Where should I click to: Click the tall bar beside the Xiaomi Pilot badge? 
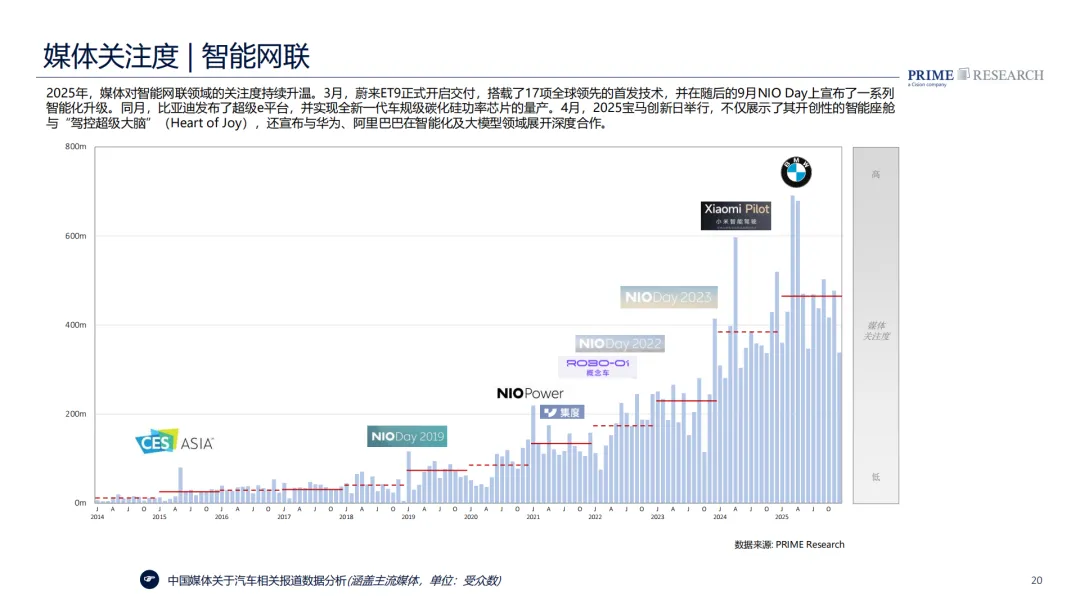click(736, 370)
